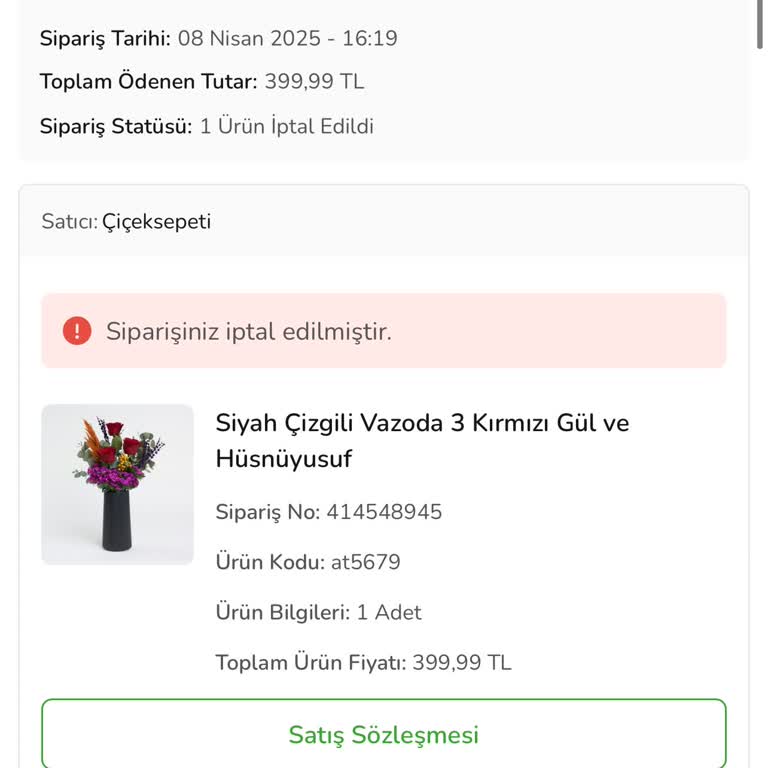This screenshot has width=768, height=768.
Task: Click the Toplam Ürün Fiyatı value
Action: tap(462, 662)
